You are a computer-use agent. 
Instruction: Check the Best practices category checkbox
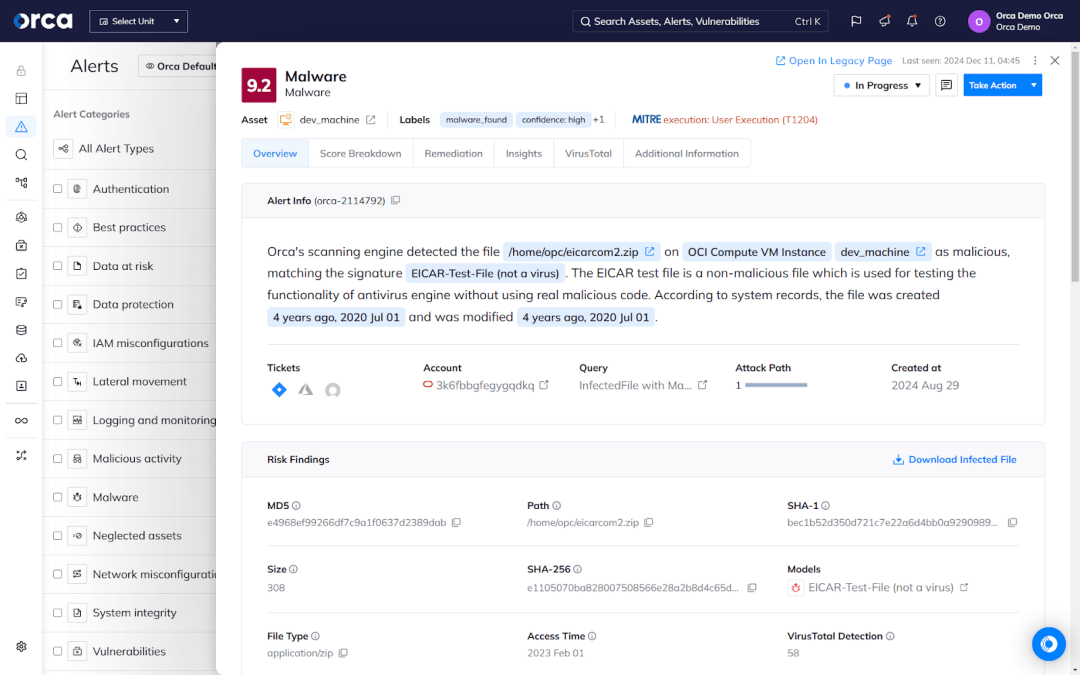pyautogui.click(x=58, y=227)
